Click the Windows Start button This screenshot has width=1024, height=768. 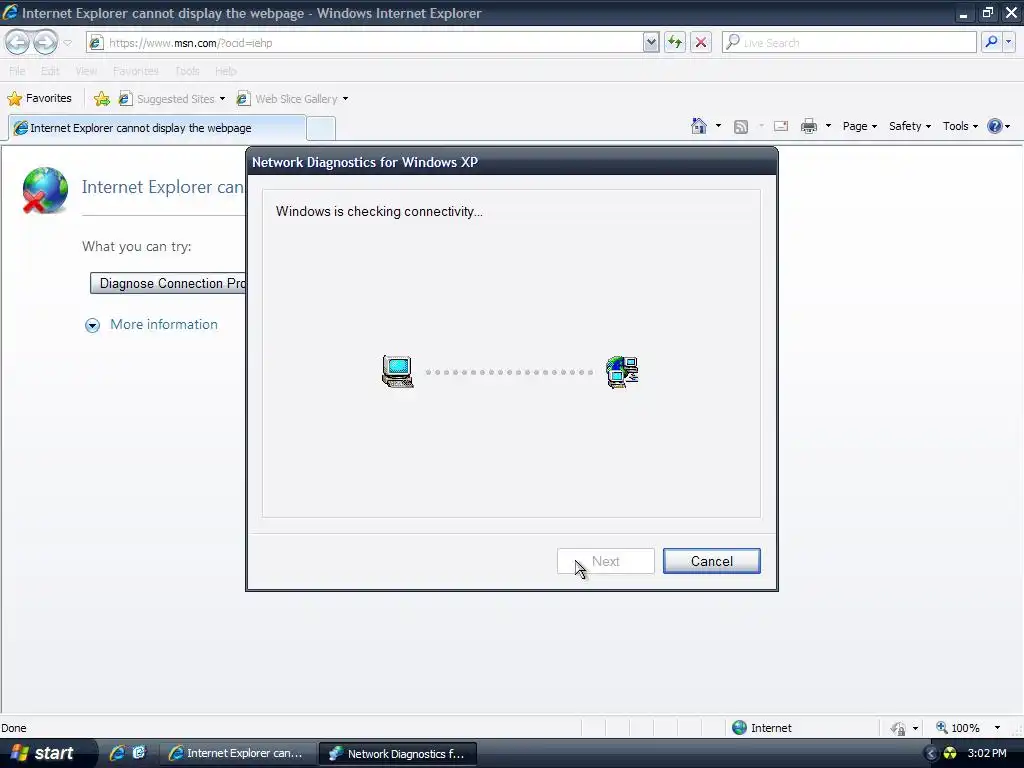point(44,753)
